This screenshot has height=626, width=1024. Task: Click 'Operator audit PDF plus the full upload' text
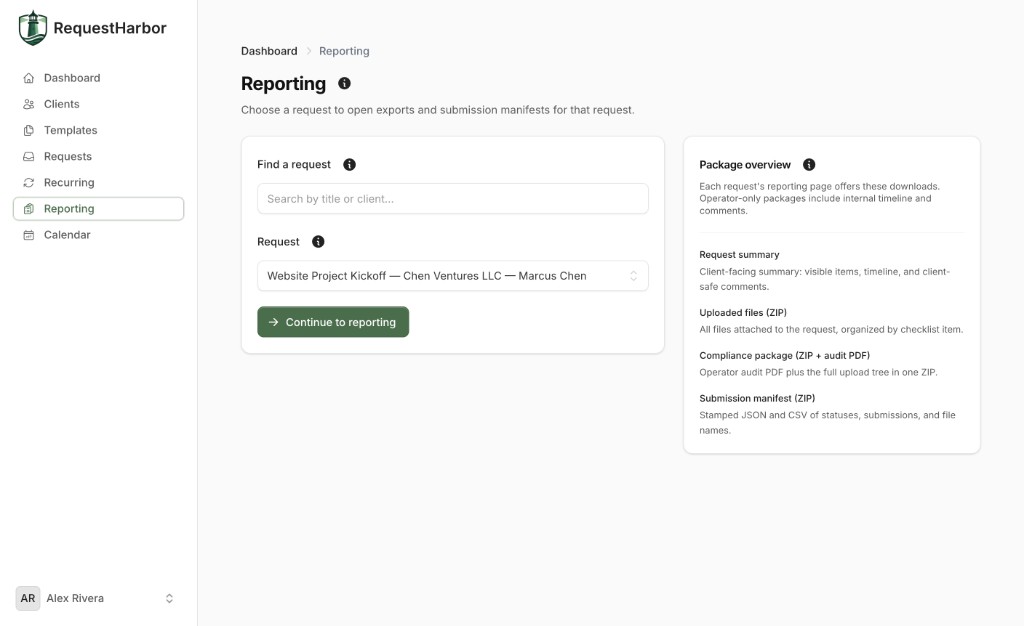point(818,372)
